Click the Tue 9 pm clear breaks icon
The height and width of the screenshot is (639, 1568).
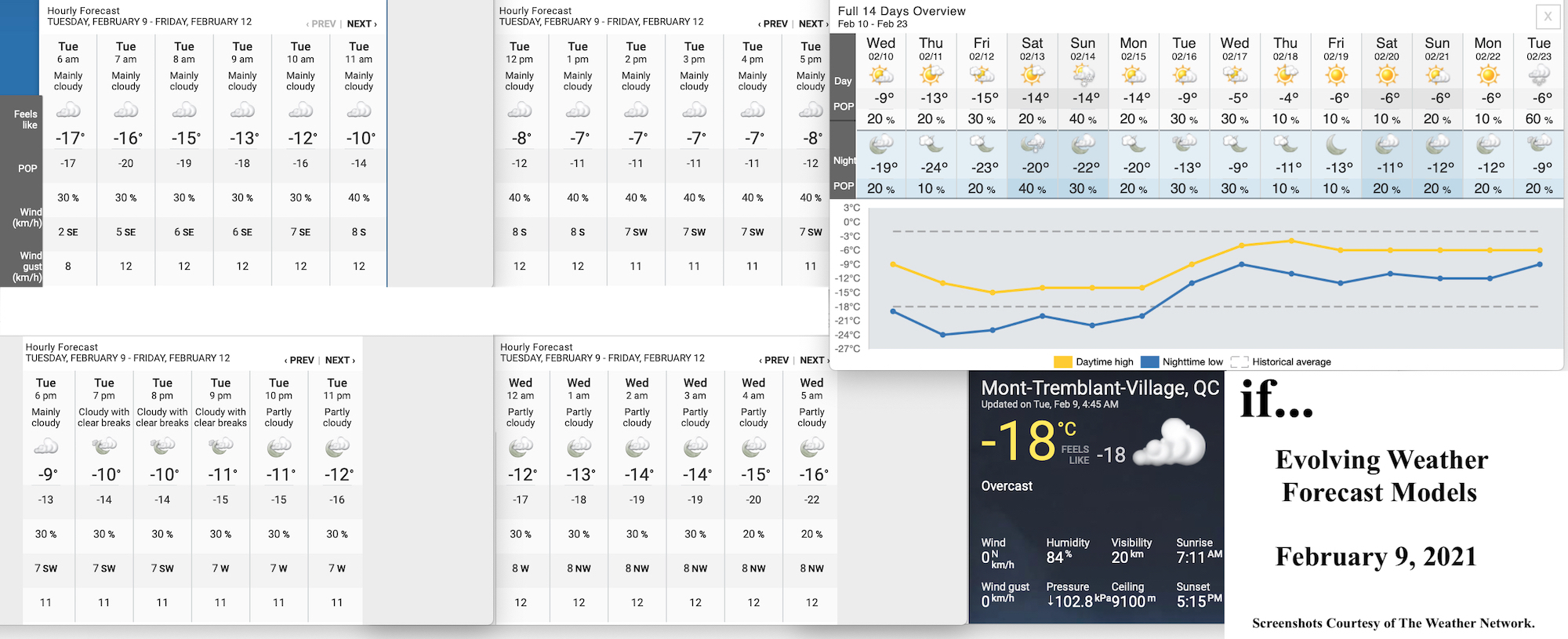(221, 447)
